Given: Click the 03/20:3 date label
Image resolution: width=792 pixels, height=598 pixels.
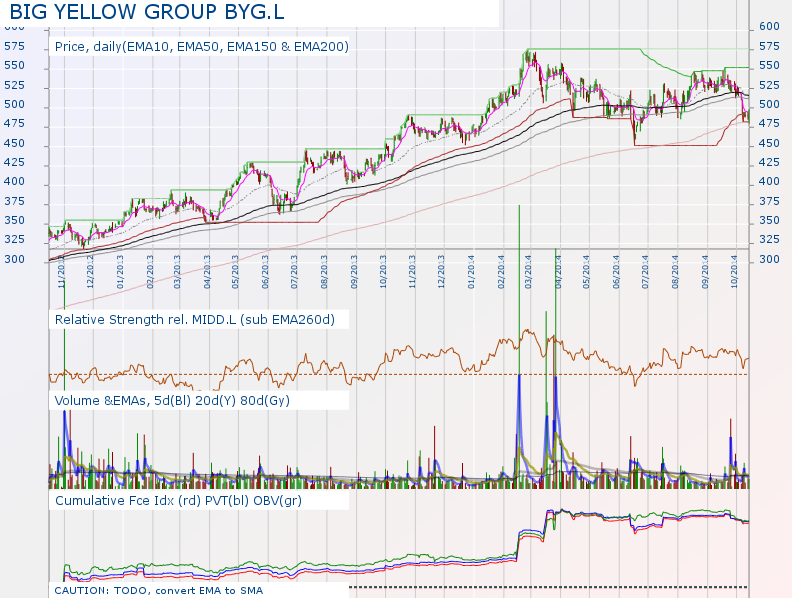Looking at the screenshot, I should [177, 272].
